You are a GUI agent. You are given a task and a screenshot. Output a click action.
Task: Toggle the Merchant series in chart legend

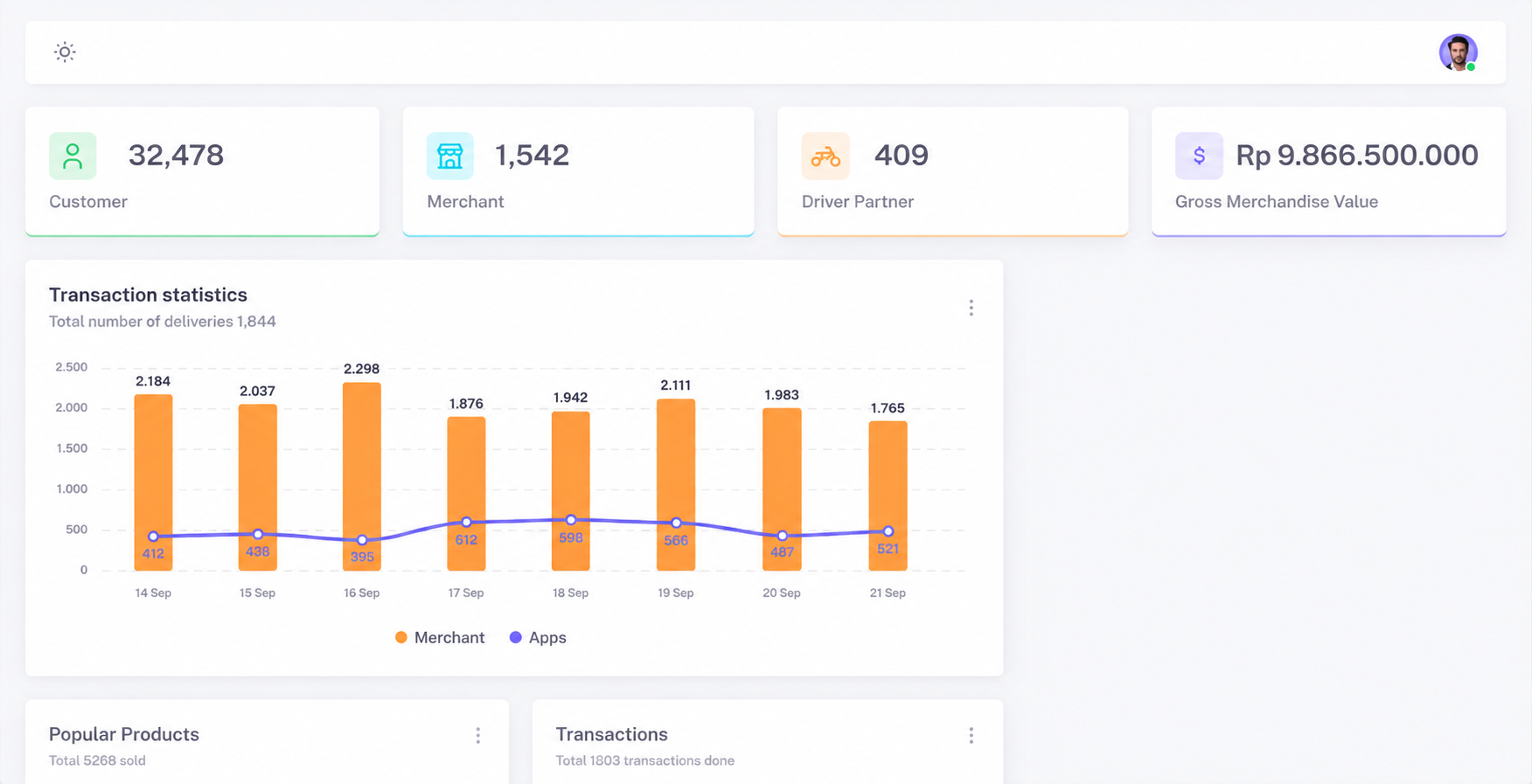(x=440, y=638)
